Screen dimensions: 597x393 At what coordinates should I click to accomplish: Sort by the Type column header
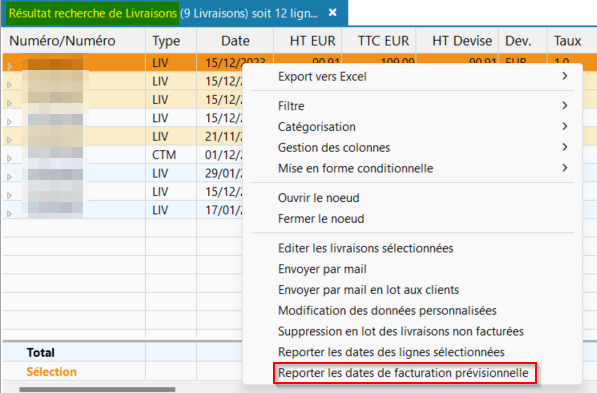point(171,41)
